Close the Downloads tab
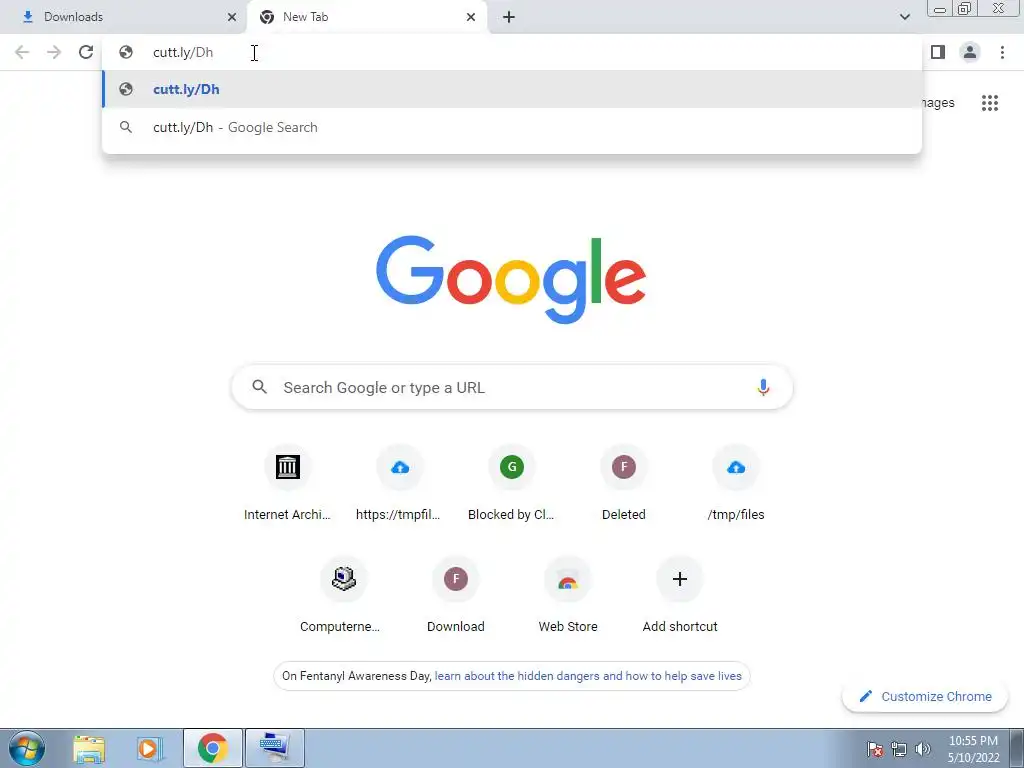1024x768 pixels. click(232, 17)
